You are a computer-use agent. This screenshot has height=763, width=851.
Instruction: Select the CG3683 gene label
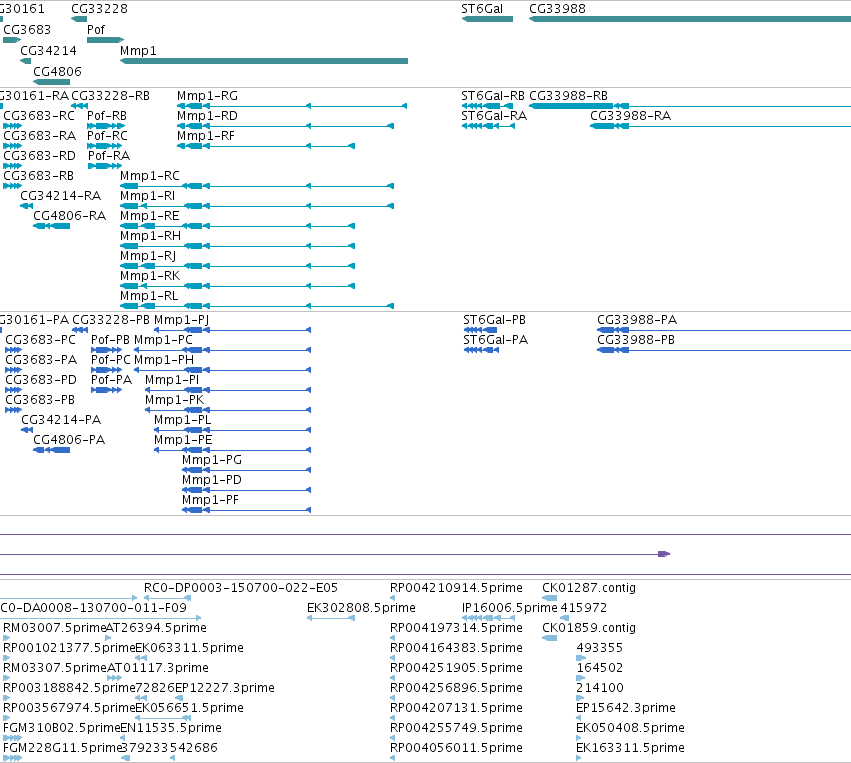27,29
